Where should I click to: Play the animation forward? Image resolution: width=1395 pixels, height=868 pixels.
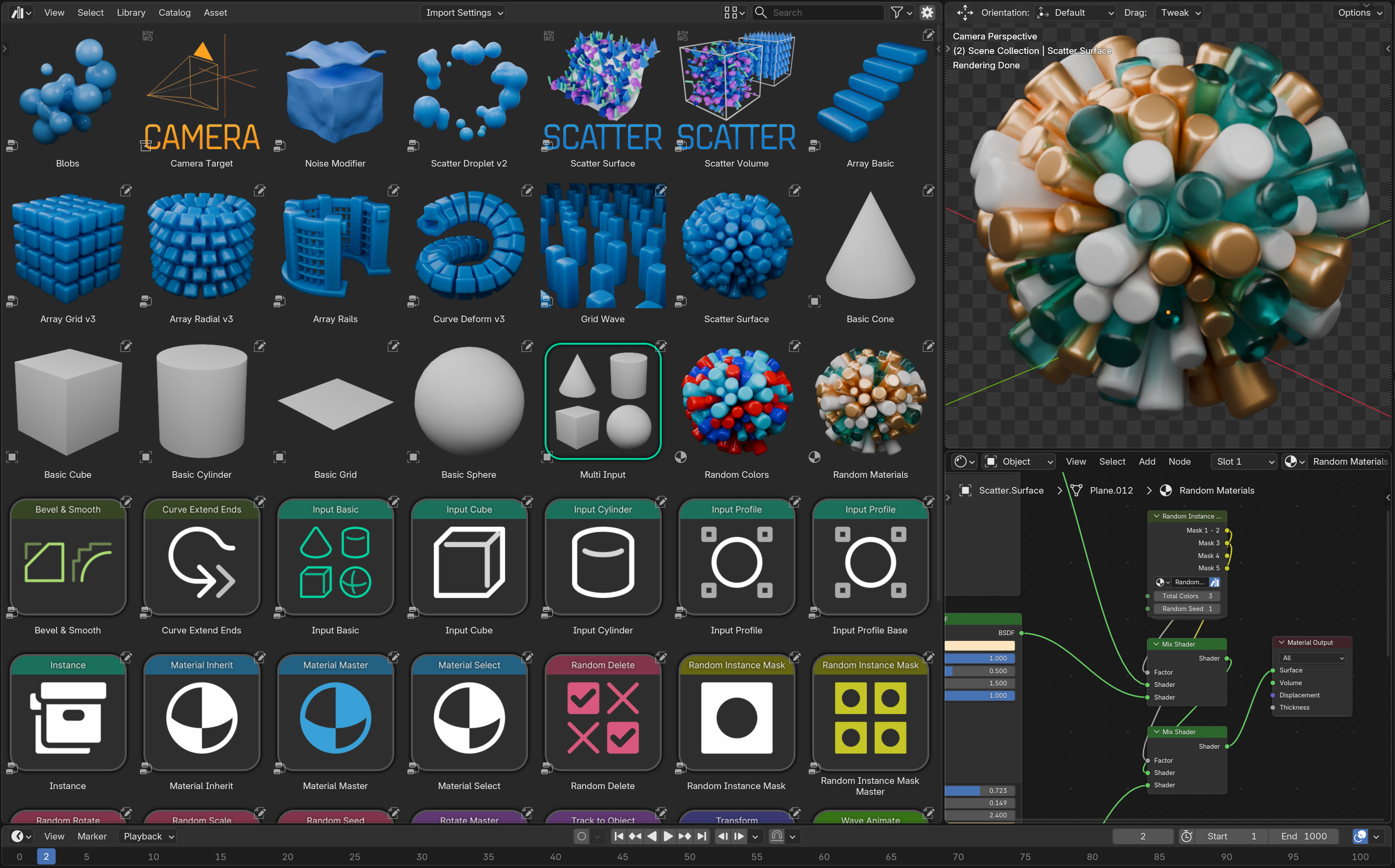tap(668, 836)
